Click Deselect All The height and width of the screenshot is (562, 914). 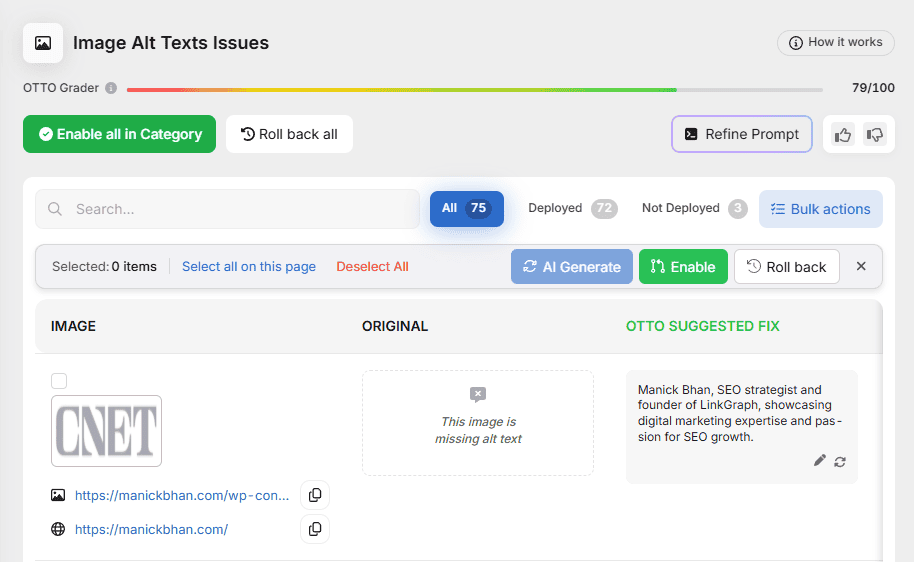372,267
